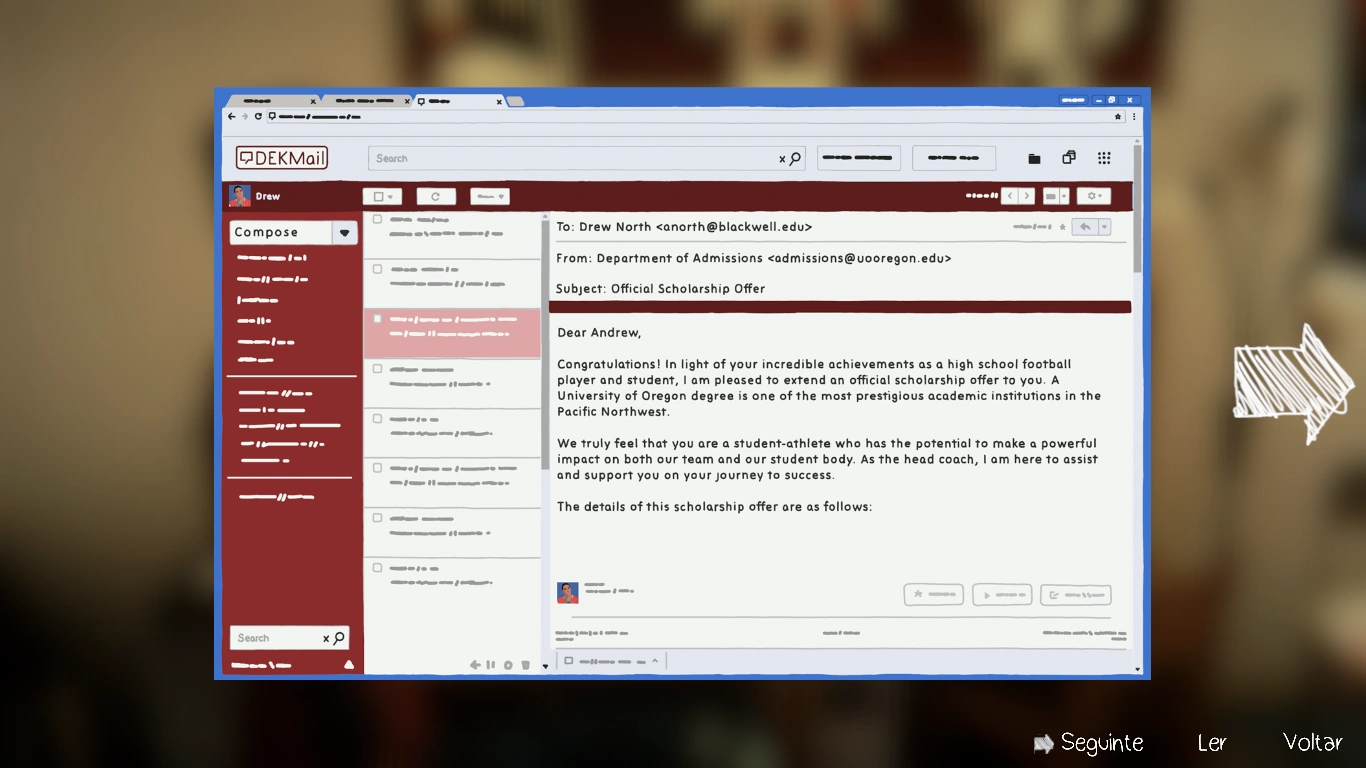This screenshot has height=768, width=1366.
Task: Click the sender avatar below the email body
Action: [x=568, y=593]
